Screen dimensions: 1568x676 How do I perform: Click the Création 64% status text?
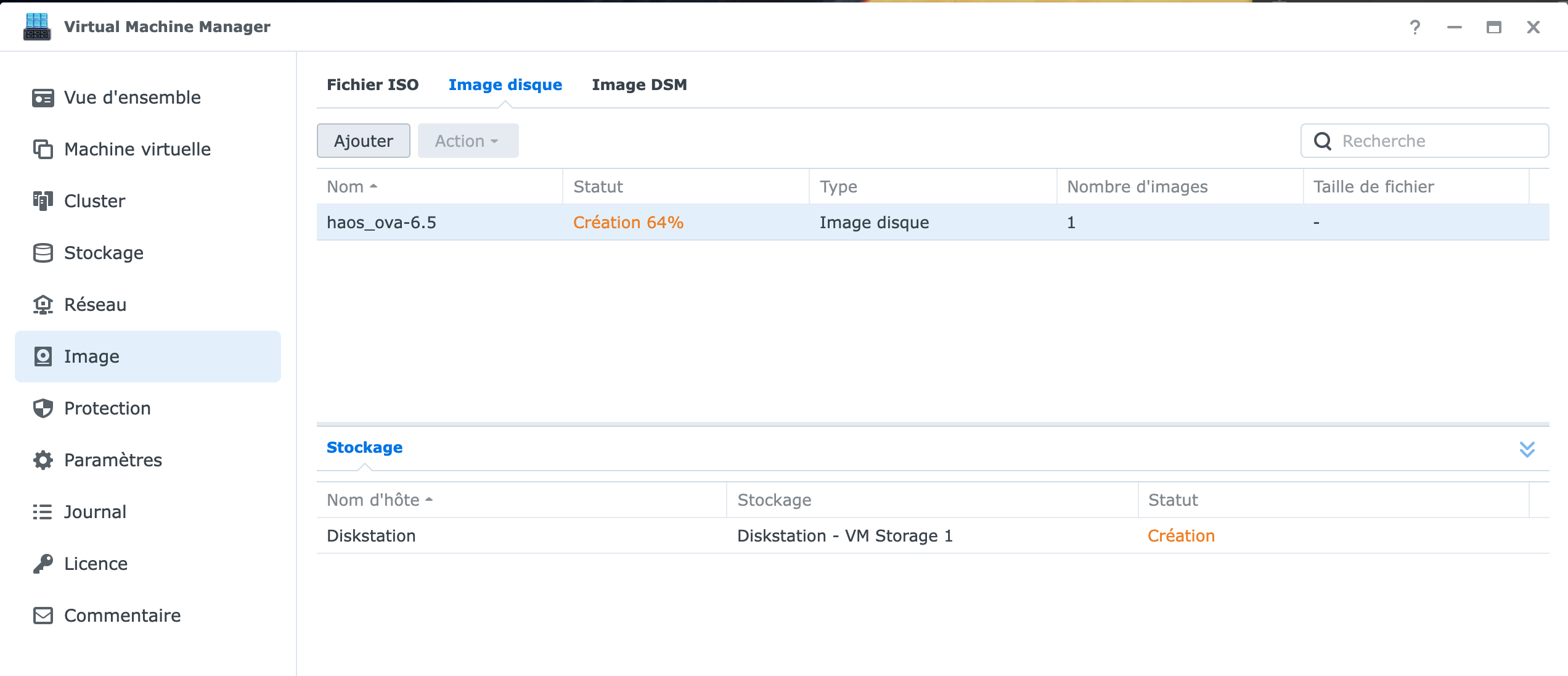tap(628, 223)
